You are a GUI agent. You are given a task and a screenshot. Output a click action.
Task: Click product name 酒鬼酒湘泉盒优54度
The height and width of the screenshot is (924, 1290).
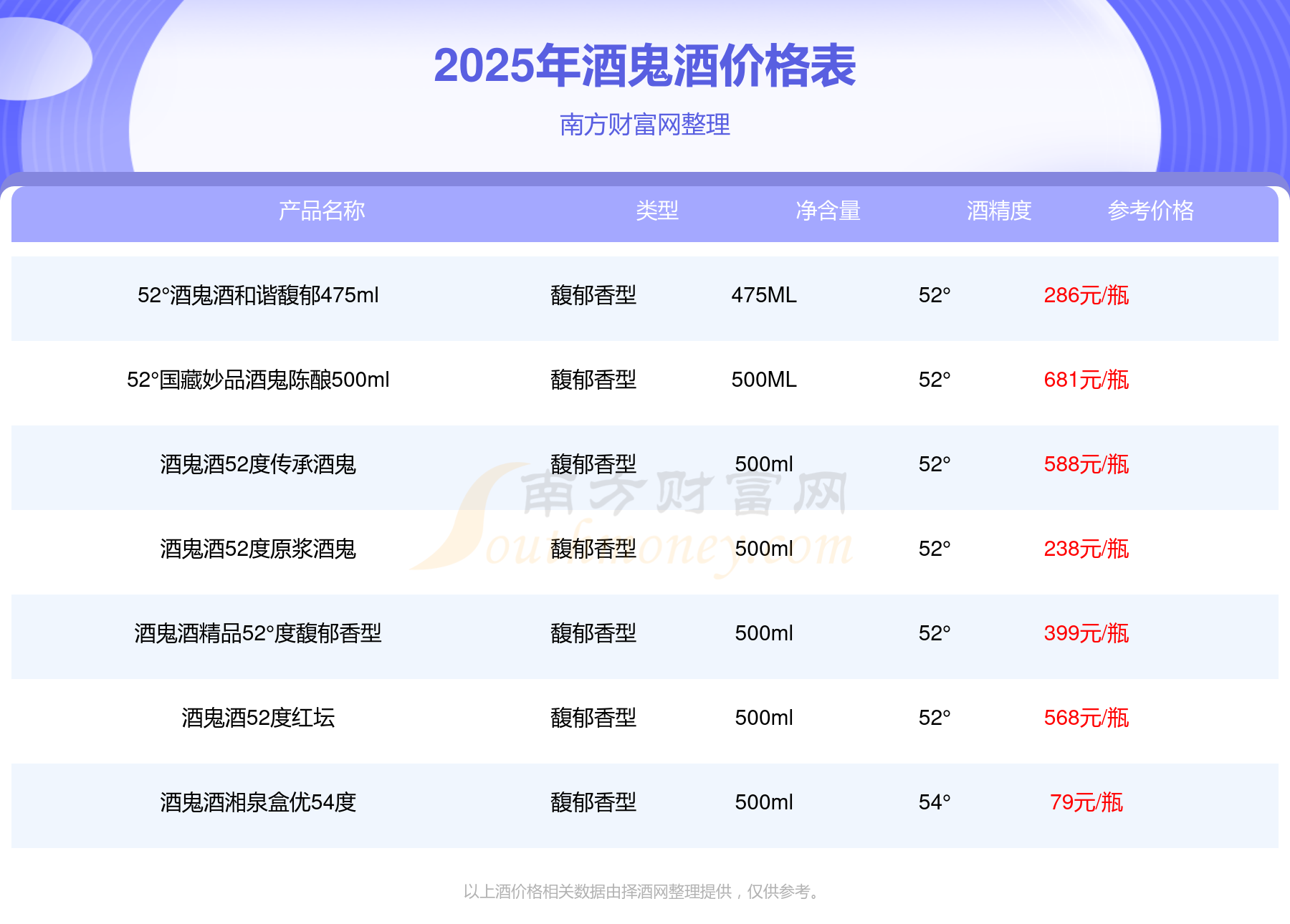pyautogui.click(x=258, y=802)
